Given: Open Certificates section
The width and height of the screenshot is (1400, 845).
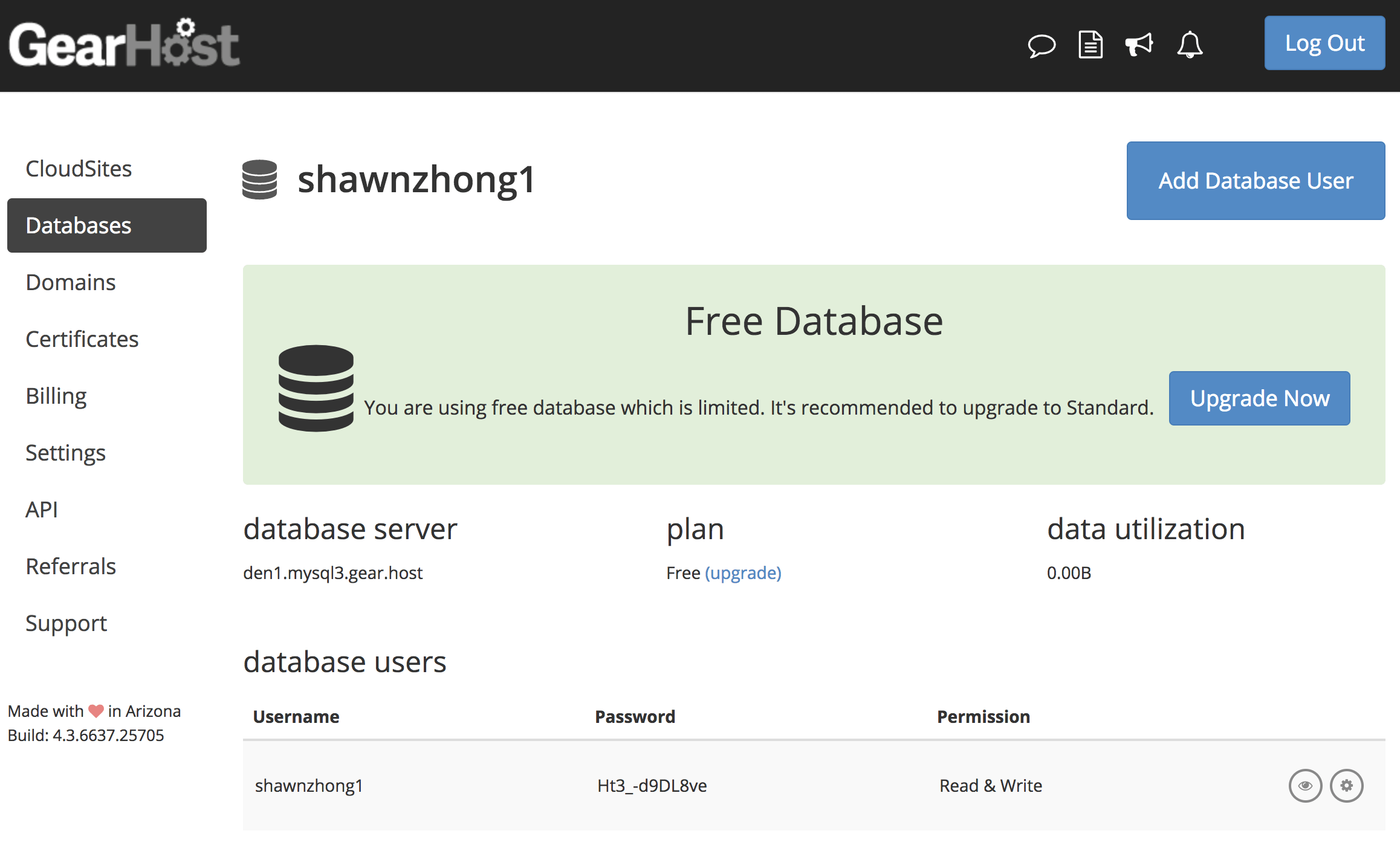Looking at the screenshot, I should tap(82, 339).
